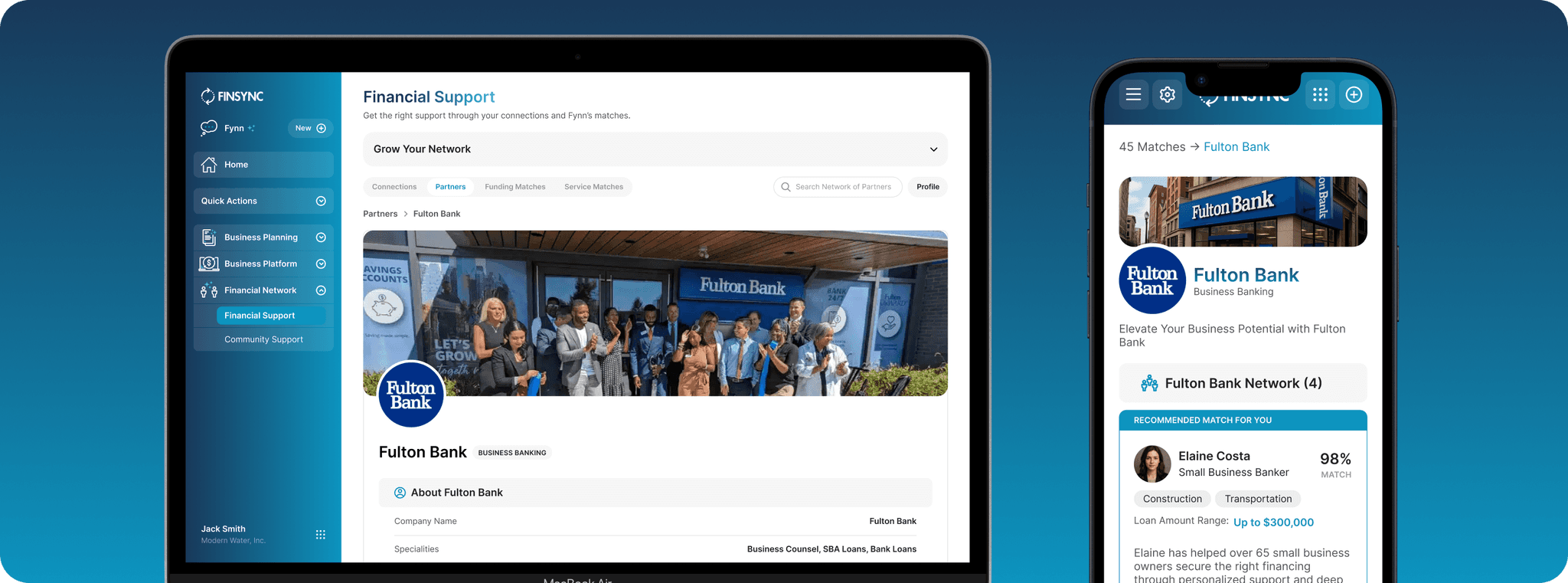Screen dimensions: 1568x583
Task: Expand Business Platform chevron
Action: tap(321, 264)
